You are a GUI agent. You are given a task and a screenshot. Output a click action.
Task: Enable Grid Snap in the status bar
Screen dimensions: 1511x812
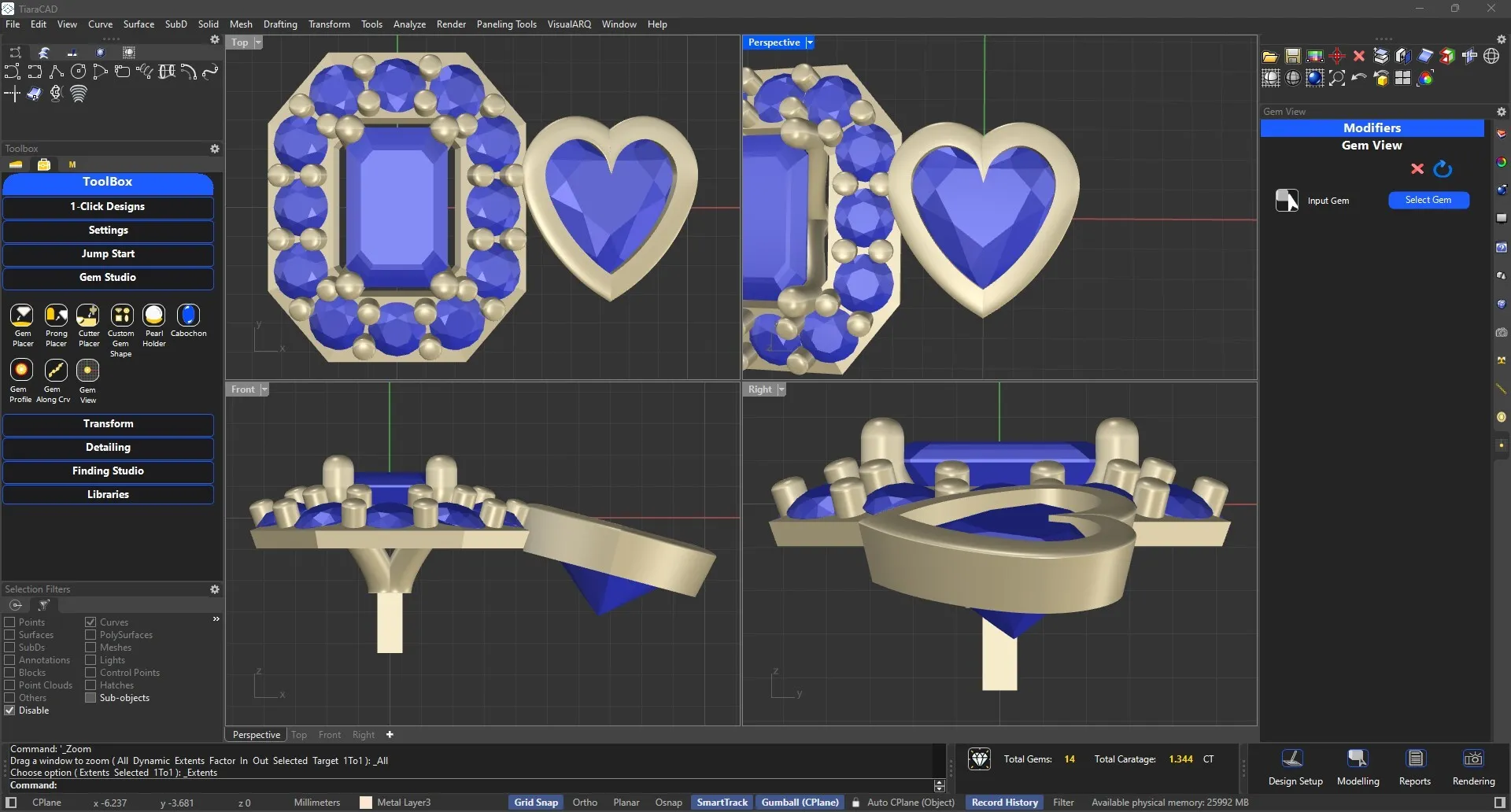[x=536, y=802]
